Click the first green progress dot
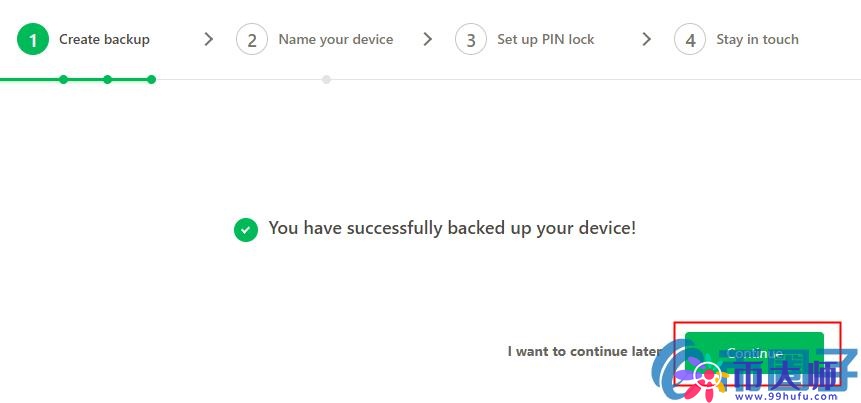861x403 pixels. (x=63, y=79)
